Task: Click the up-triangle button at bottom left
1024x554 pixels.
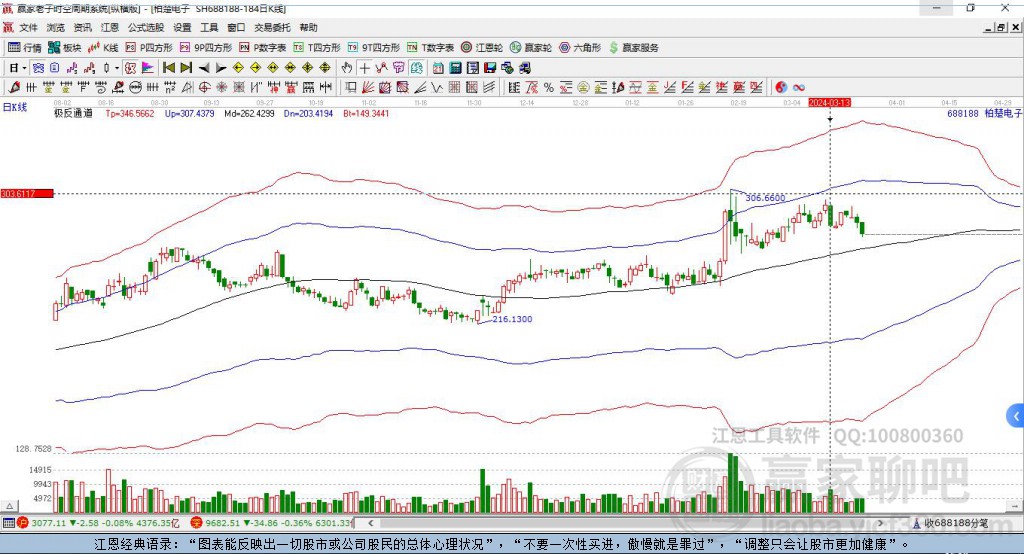Action: click(9, 506)
